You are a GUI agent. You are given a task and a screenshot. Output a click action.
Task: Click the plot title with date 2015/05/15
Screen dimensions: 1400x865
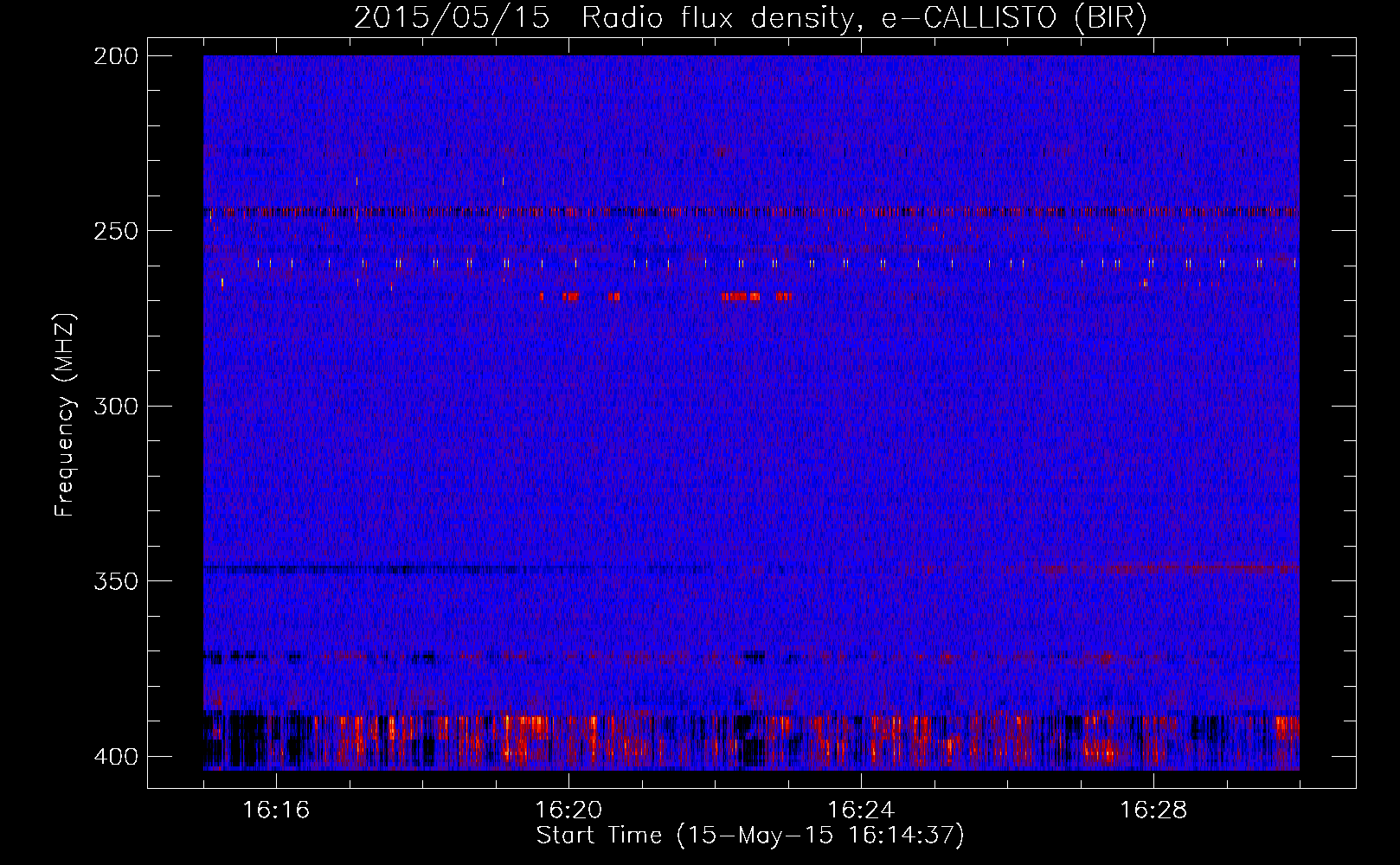pyautogui.click(x=750, y=18)
